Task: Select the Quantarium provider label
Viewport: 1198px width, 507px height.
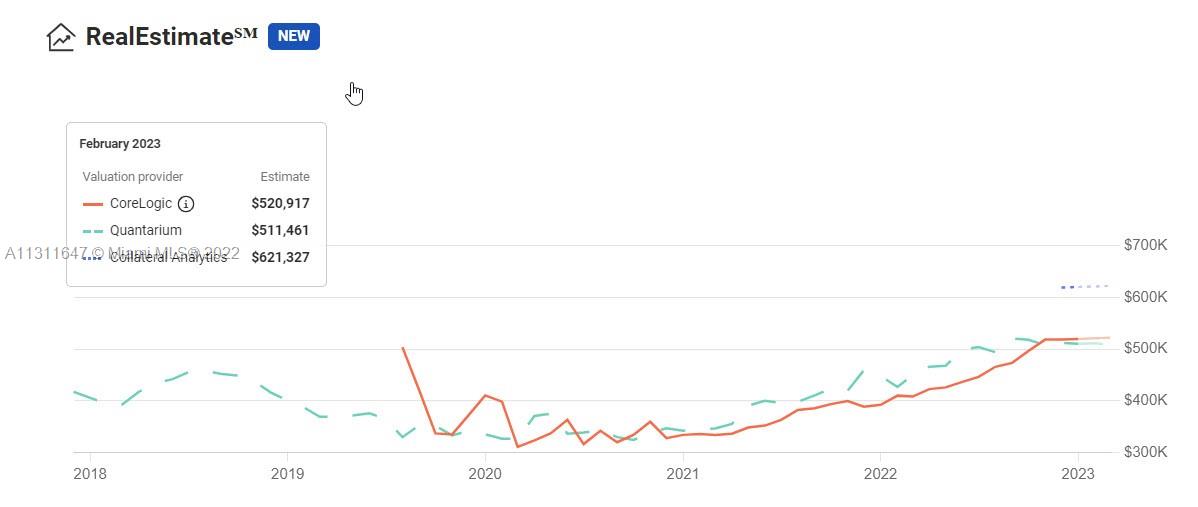Action: pyautogui.click(x=146, y=231)
